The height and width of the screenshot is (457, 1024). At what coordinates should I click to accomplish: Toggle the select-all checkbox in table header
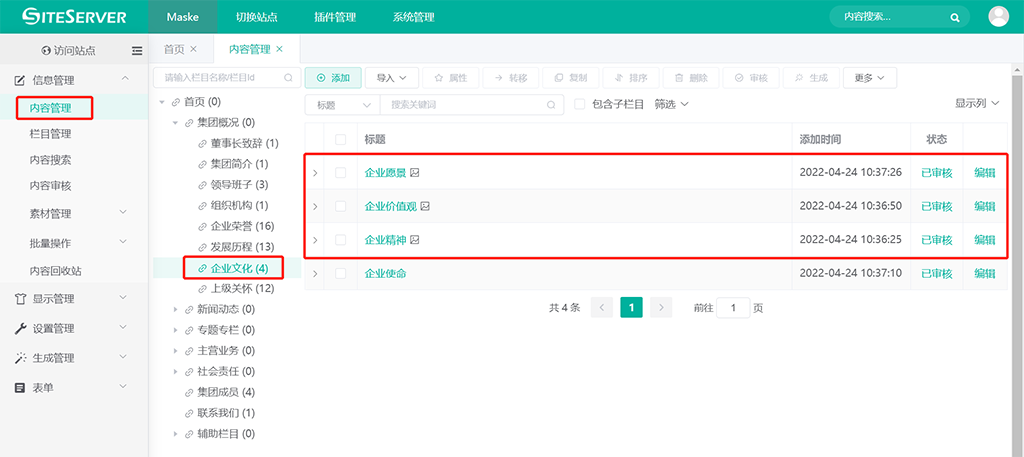341,139
